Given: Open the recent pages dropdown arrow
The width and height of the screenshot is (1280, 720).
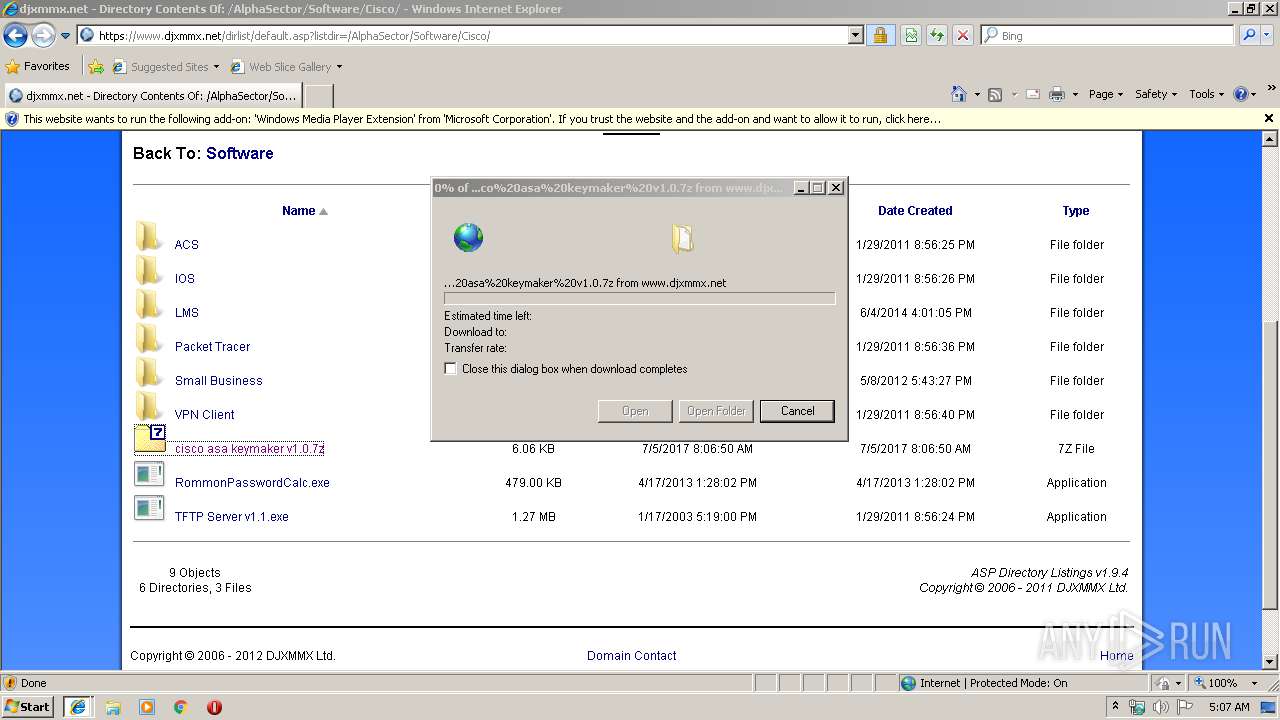Looking at the screenshot, I should [66, 36].
